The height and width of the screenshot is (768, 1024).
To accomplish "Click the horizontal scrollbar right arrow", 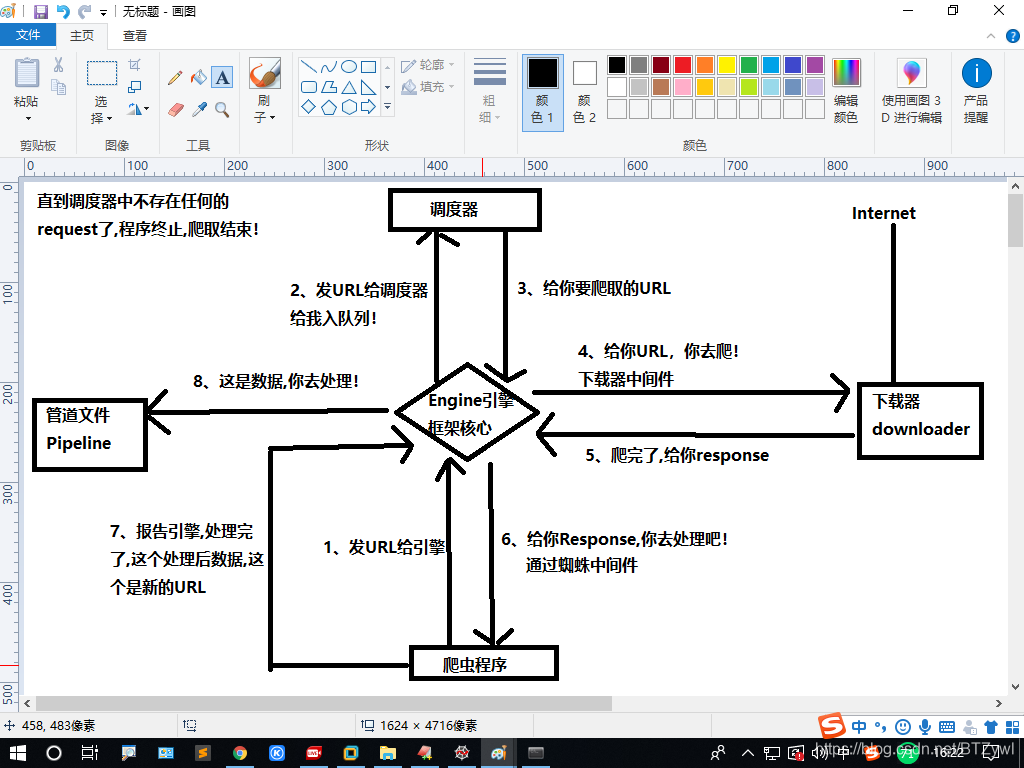I will pyautogui.click(x=999, y=703).
